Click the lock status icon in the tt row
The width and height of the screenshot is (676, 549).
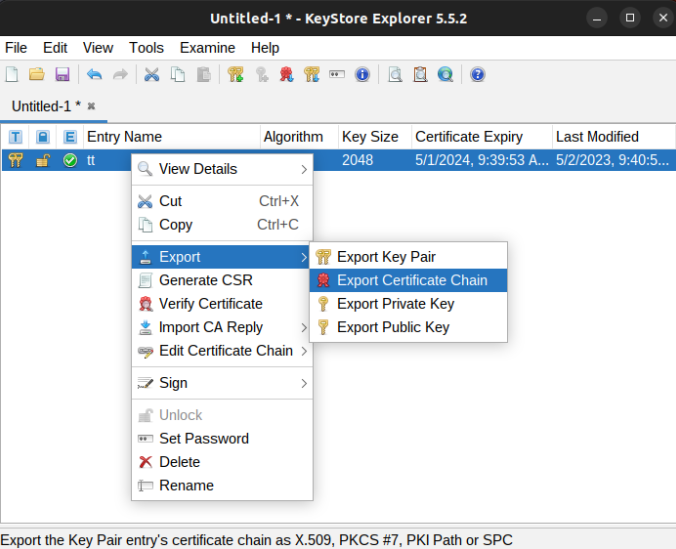(43, 161)
